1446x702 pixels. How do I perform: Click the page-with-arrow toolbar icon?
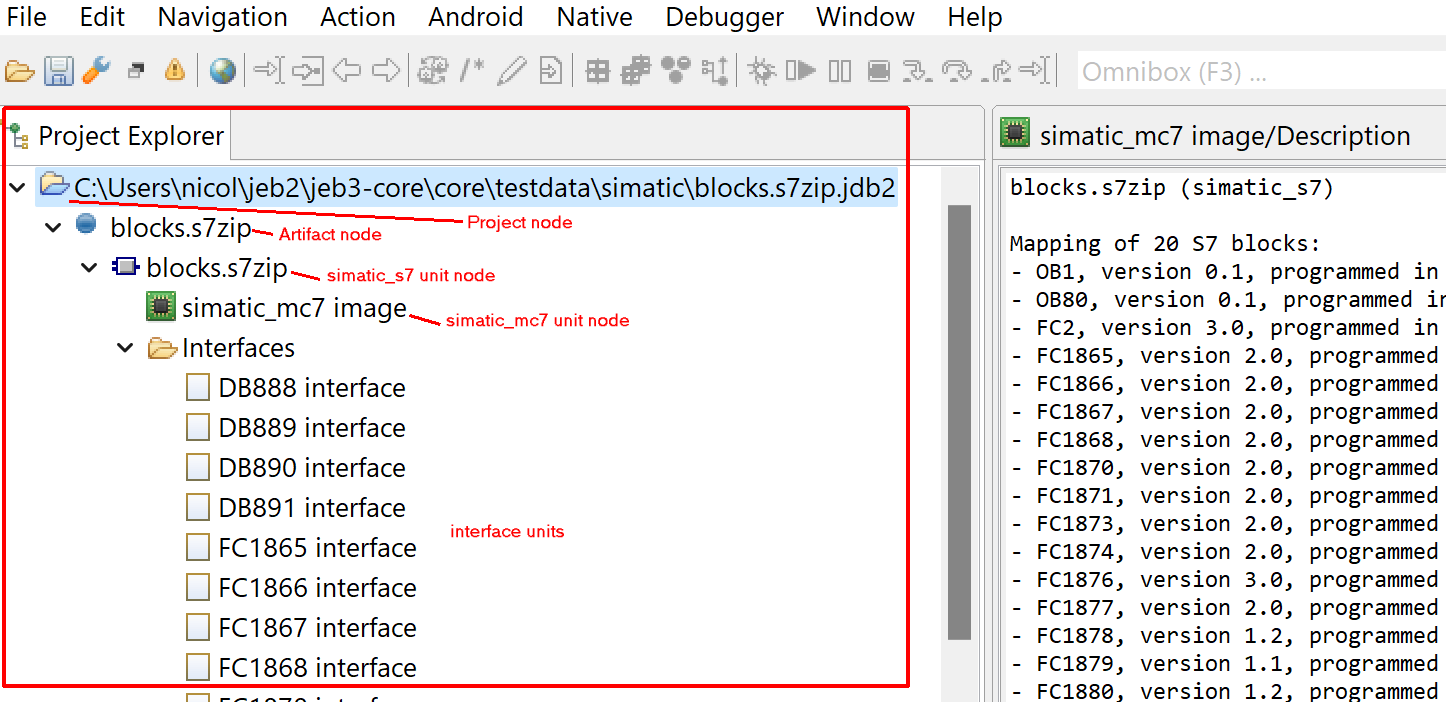(x=550, y=71)
